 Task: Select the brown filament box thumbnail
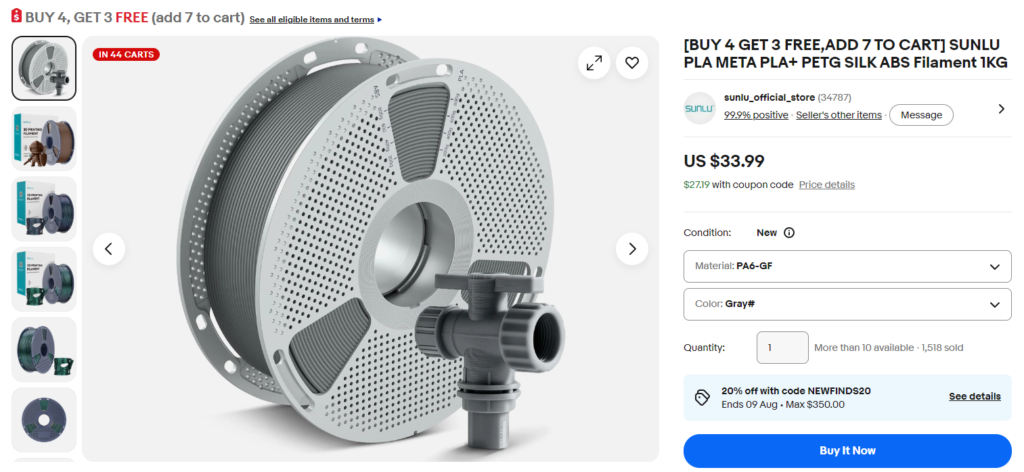tap(44, 138)
